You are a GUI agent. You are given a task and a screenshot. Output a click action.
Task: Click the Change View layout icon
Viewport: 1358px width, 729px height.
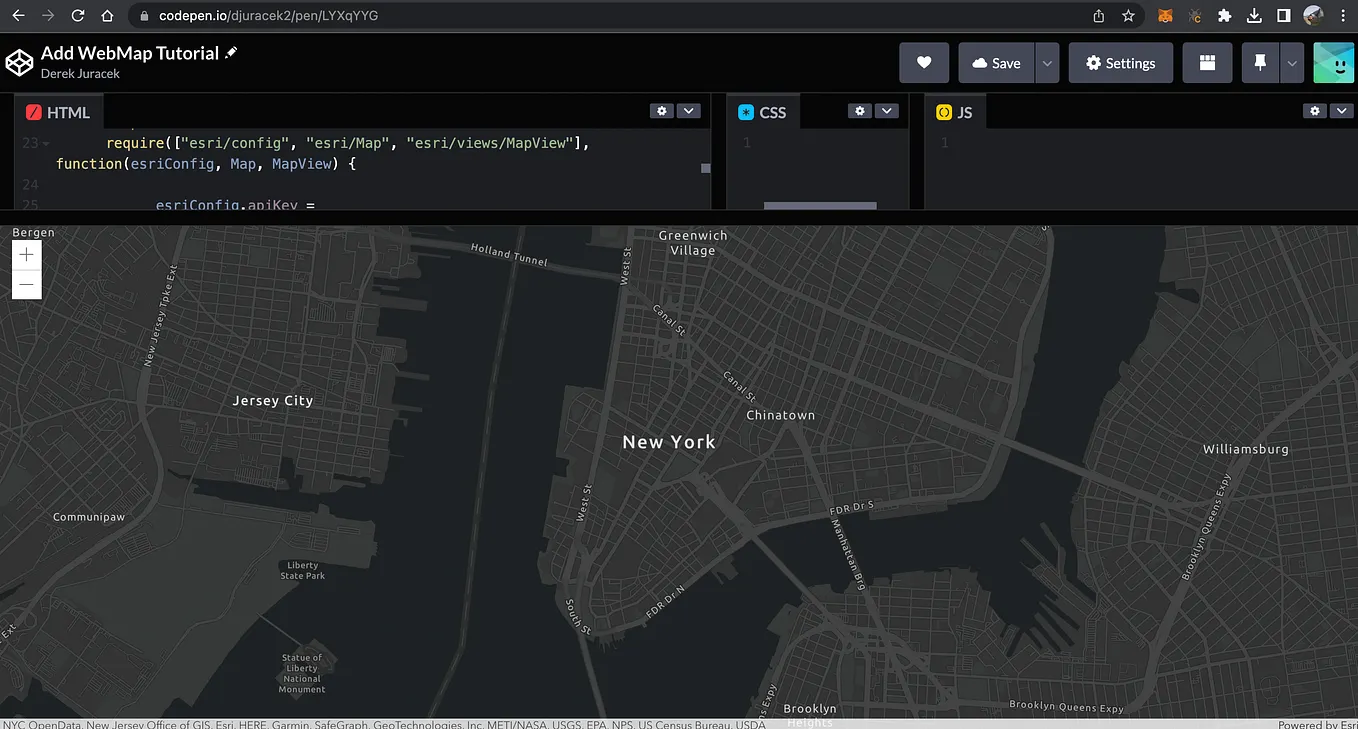[x=1207, y=62]
